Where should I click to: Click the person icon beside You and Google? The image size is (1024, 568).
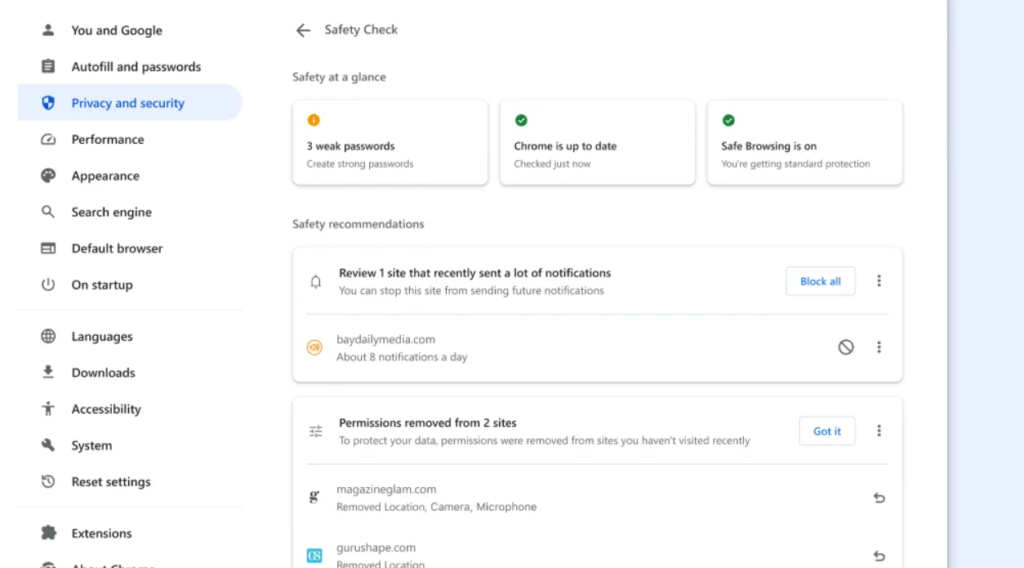point(48,30)
